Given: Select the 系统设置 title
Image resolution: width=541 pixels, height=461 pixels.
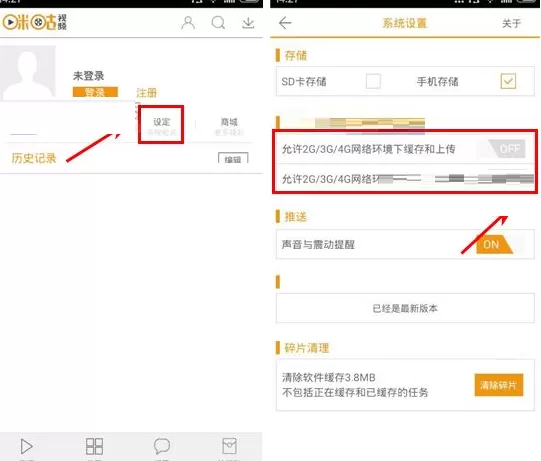Looking at the screenshot, I should click(405, 23).
